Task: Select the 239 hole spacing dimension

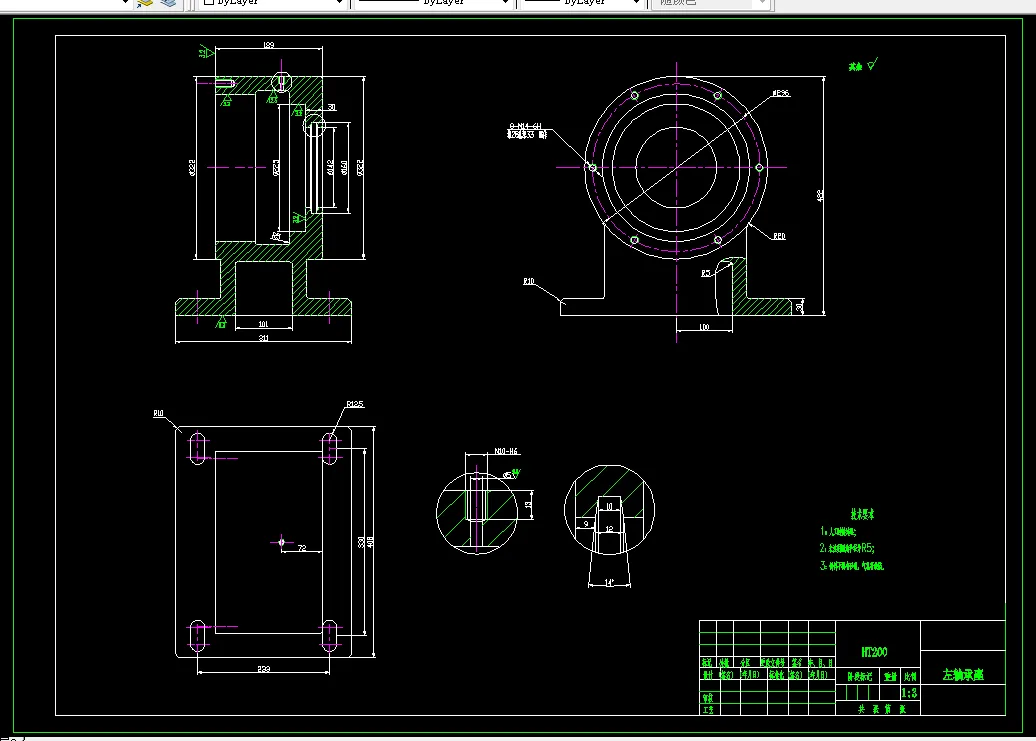Action: (264, 669)
